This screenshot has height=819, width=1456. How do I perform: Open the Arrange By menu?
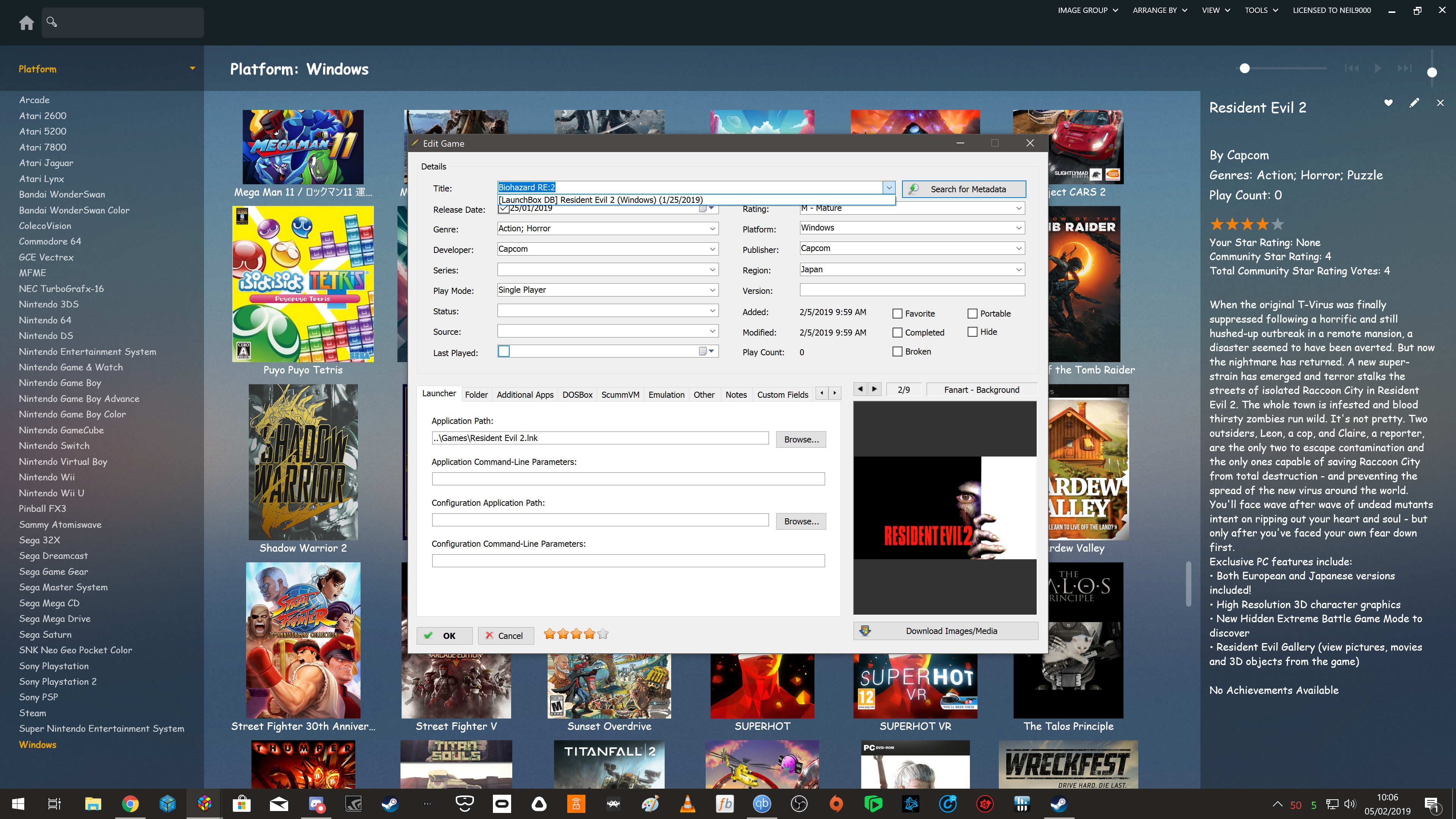(1160, 10)
